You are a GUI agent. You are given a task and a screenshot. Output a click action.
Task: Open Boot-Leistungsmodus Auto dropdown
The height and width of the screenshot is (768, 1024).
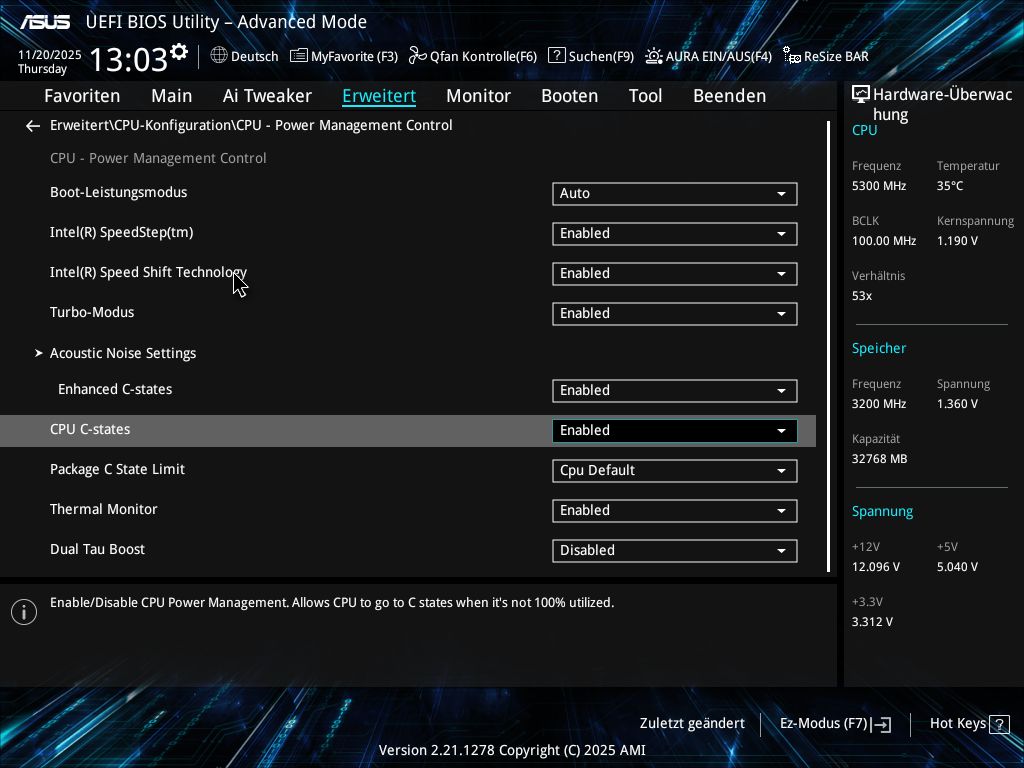tap(675, 193)
